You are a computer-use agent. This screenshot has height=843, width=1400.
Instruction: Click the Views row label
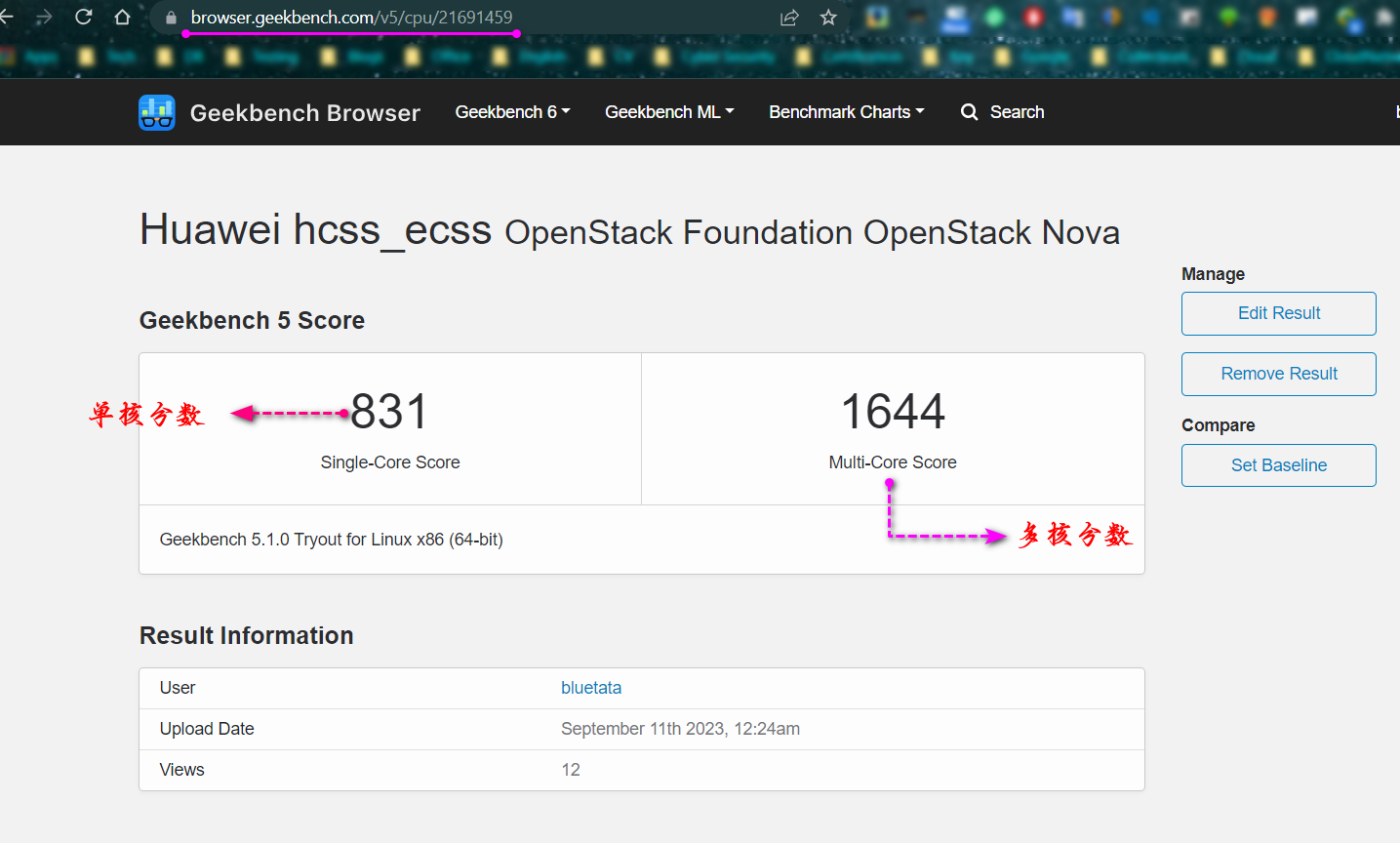(x=182, y=770)
